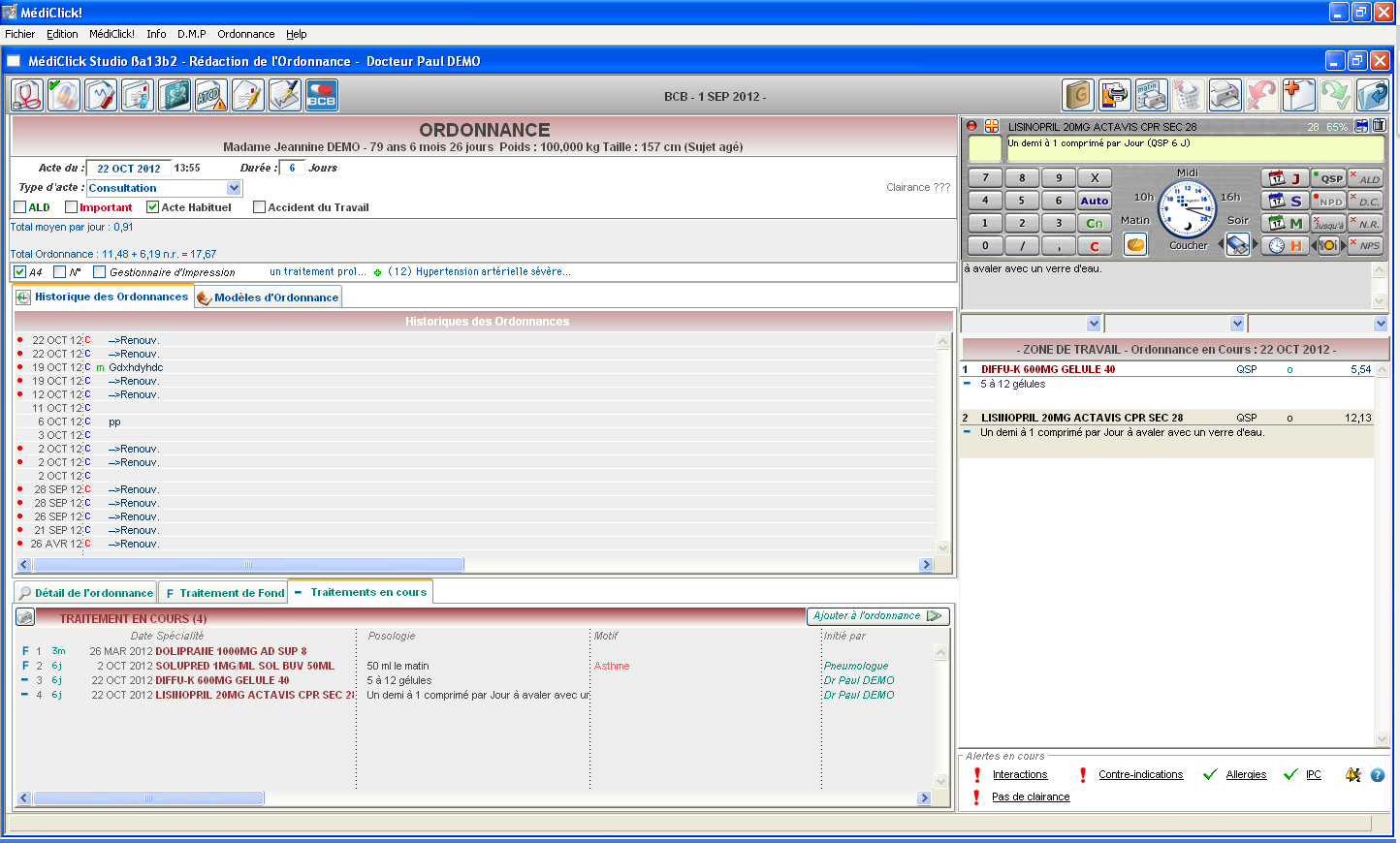Screen dimensions: 1400x843
Task: Click the Historique horizontal scrollbar thumb
Action: pos(247,565)
